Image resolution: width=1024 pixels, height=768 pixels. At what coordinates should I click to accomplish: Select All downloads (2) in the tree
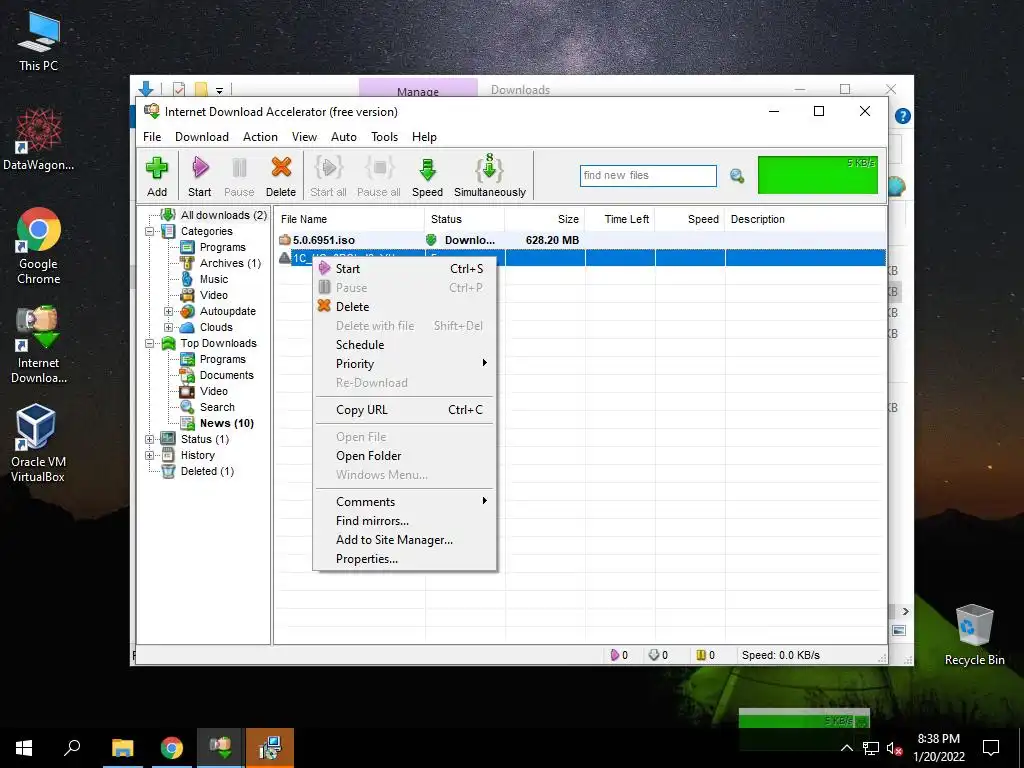(223, 215)
